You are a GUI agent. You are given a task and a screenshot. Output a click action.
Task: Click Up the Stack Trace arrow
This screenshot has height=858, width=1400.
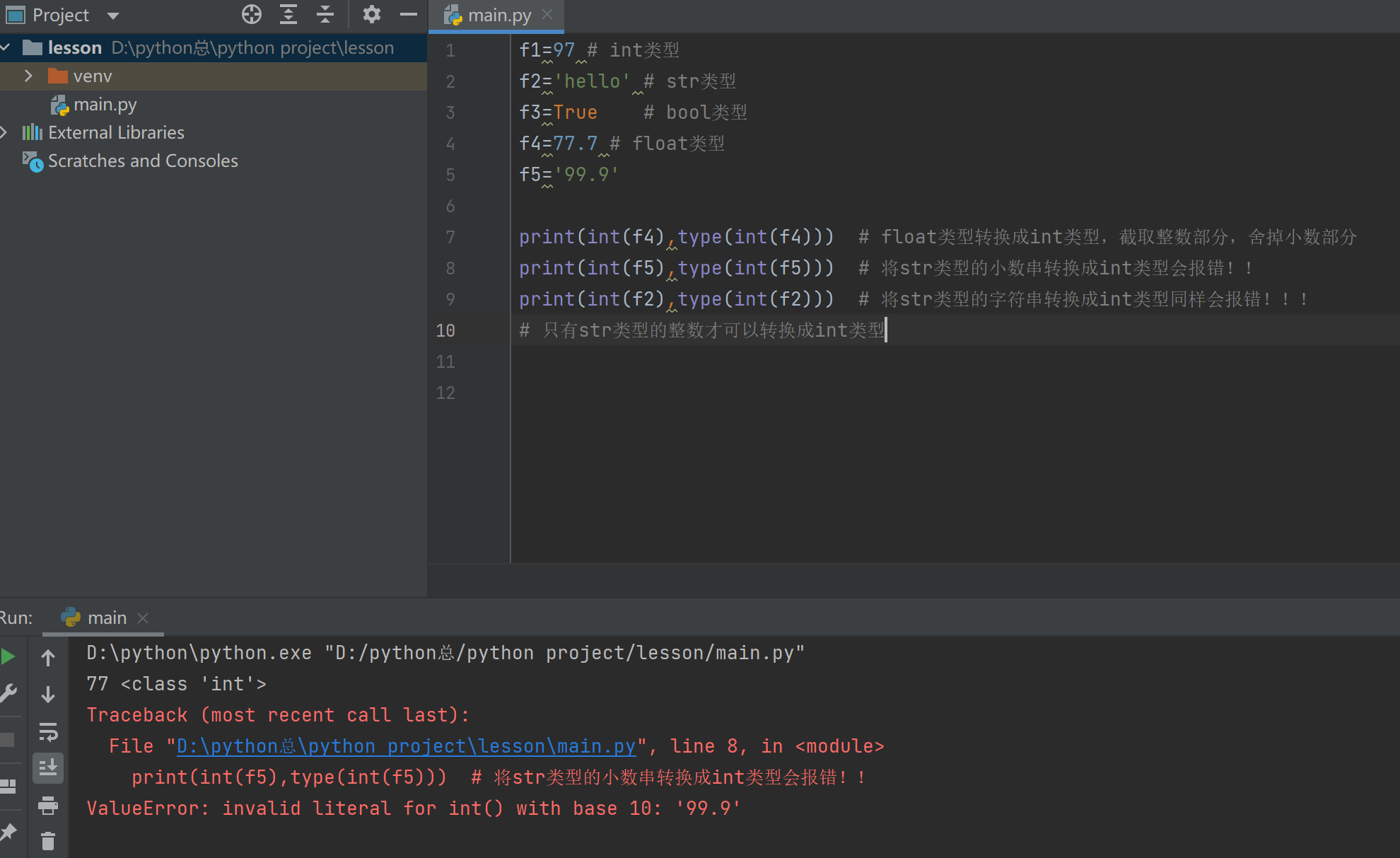click(48, 658)
